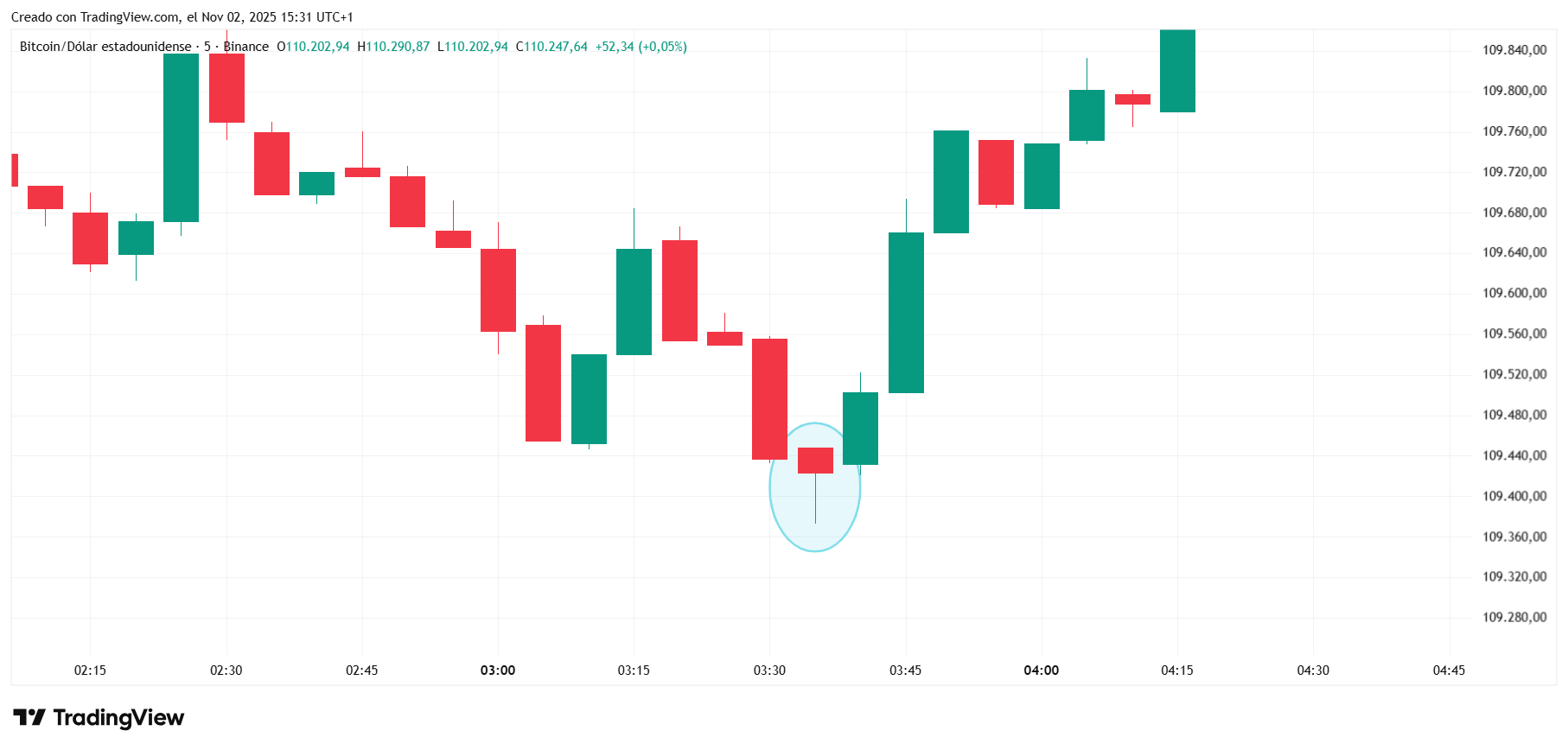Click the TradingView wordmark text at bottom
The image size is (1568, 750).
coord(118,717)
